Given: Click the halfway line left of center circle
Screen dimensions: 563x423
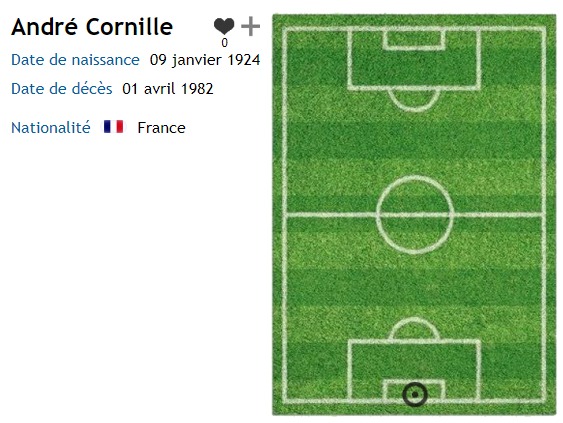Looking at the screenshot, I should click(330, 215).
